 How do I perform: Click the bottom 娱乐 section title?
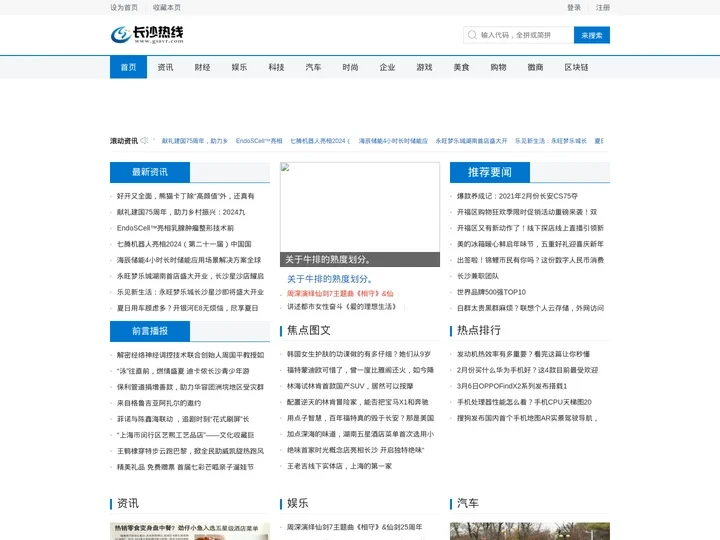coord(298,503)
